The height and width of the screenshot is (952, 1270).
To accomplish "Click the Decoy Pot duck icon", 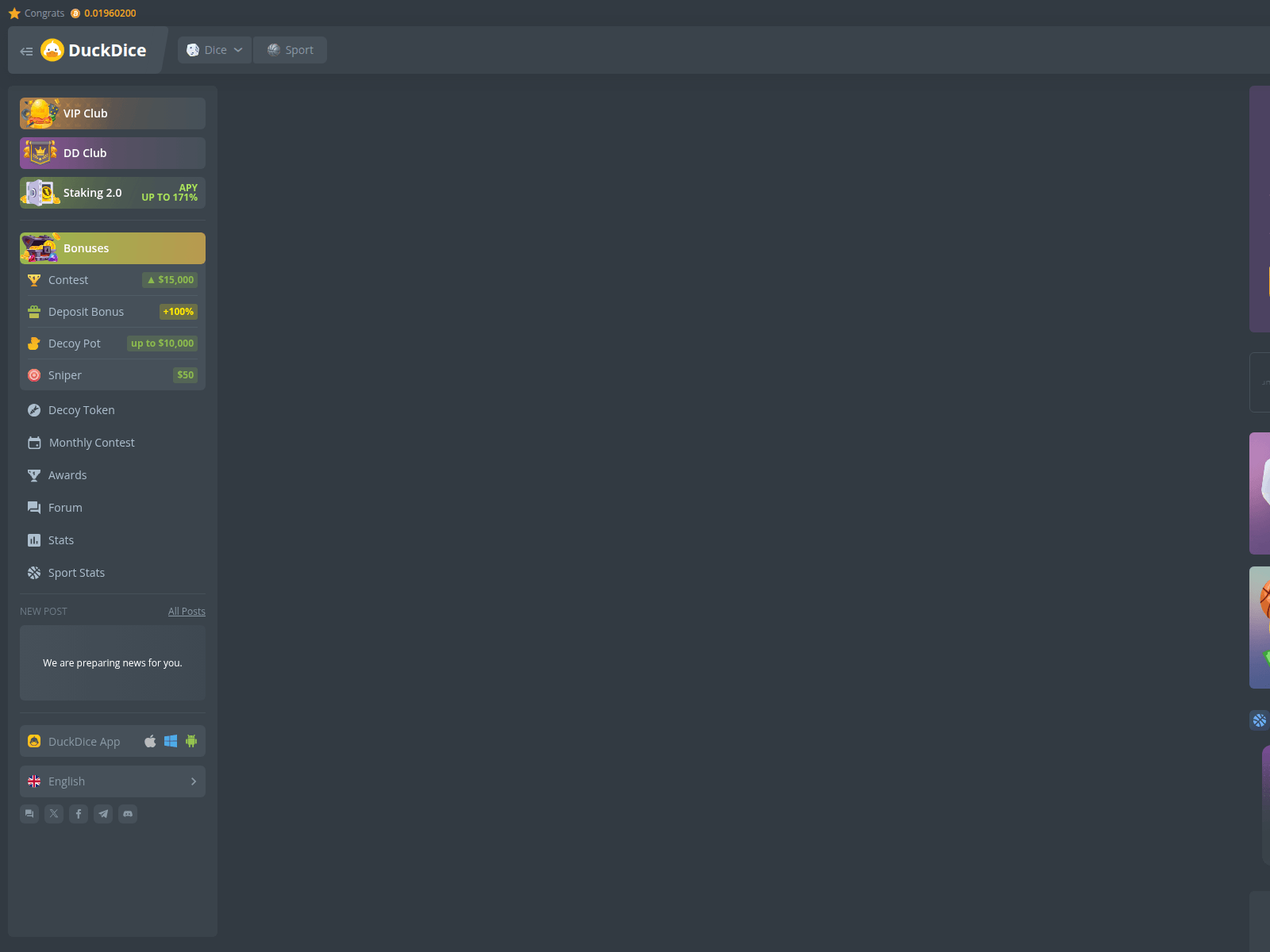I will pos(34,344).
